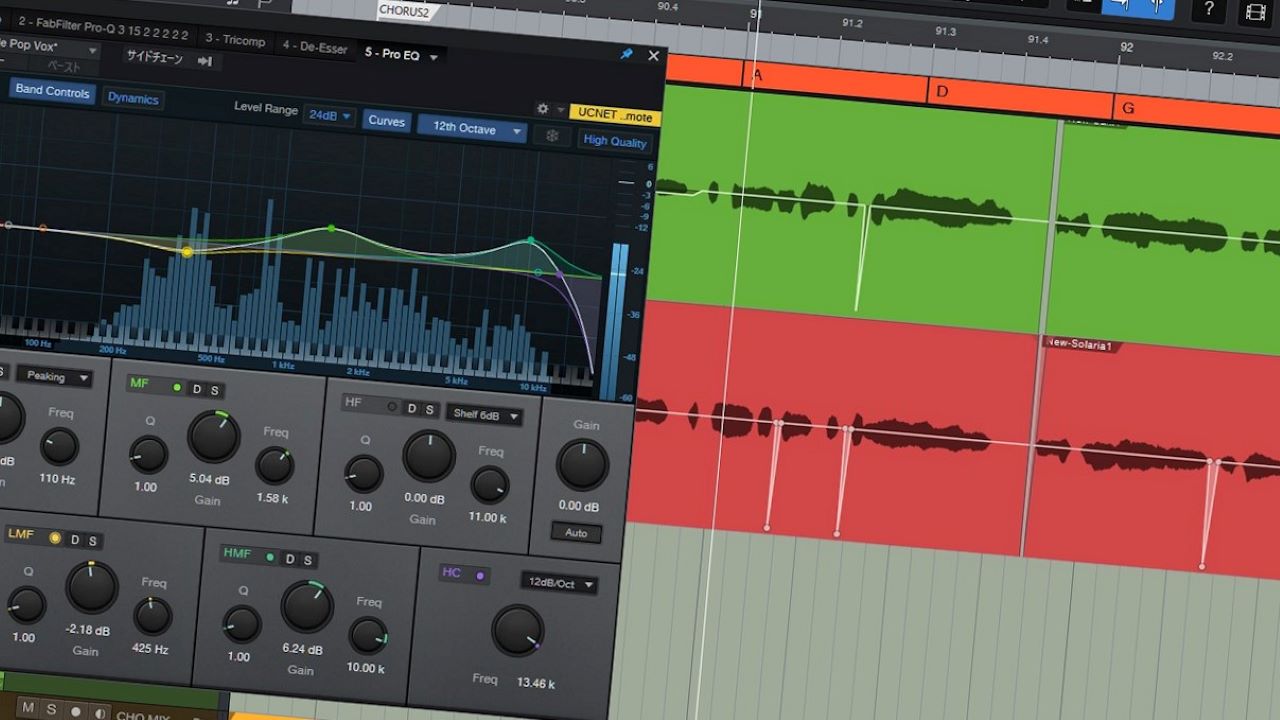Viewport: 1280px width, 720px height.
Task: Select chord D in chord track
Action: (x=1020, y=99)
